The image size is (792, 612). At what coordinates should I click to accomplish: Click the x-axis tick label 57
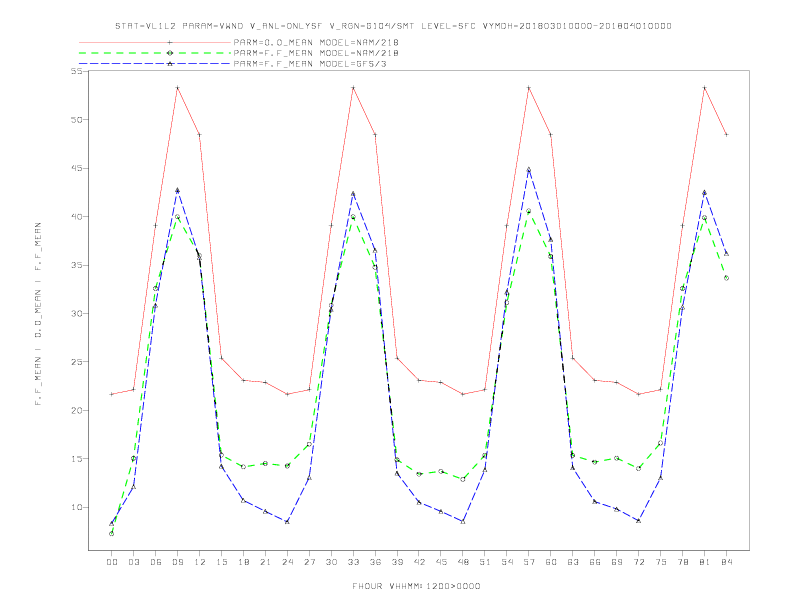point(529,562)
